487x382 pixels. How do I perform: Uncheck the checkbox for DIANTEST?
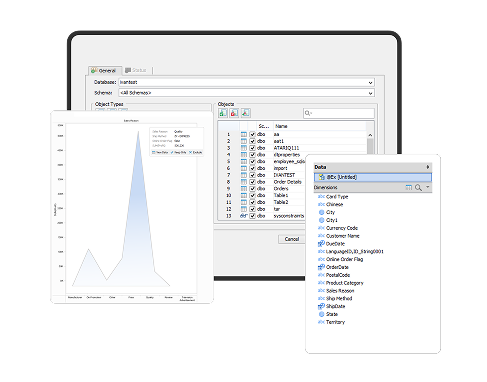252,175
